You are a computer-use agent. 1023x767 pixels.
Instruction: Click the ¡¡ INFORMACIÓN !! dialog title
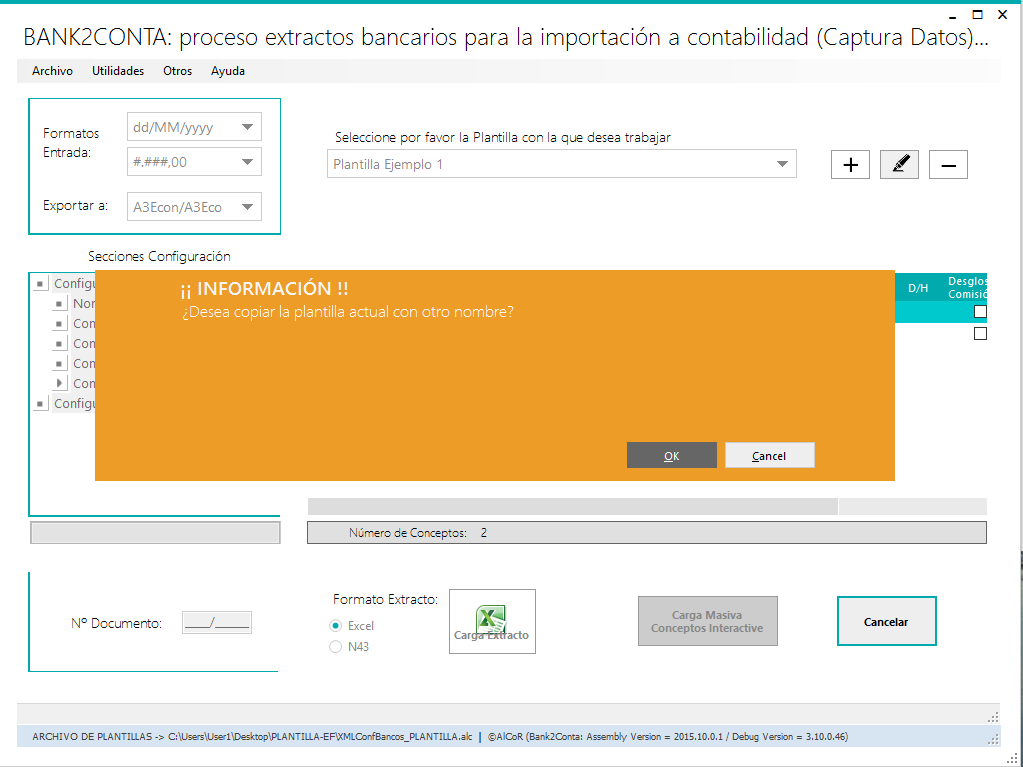[x=264, y=289]
